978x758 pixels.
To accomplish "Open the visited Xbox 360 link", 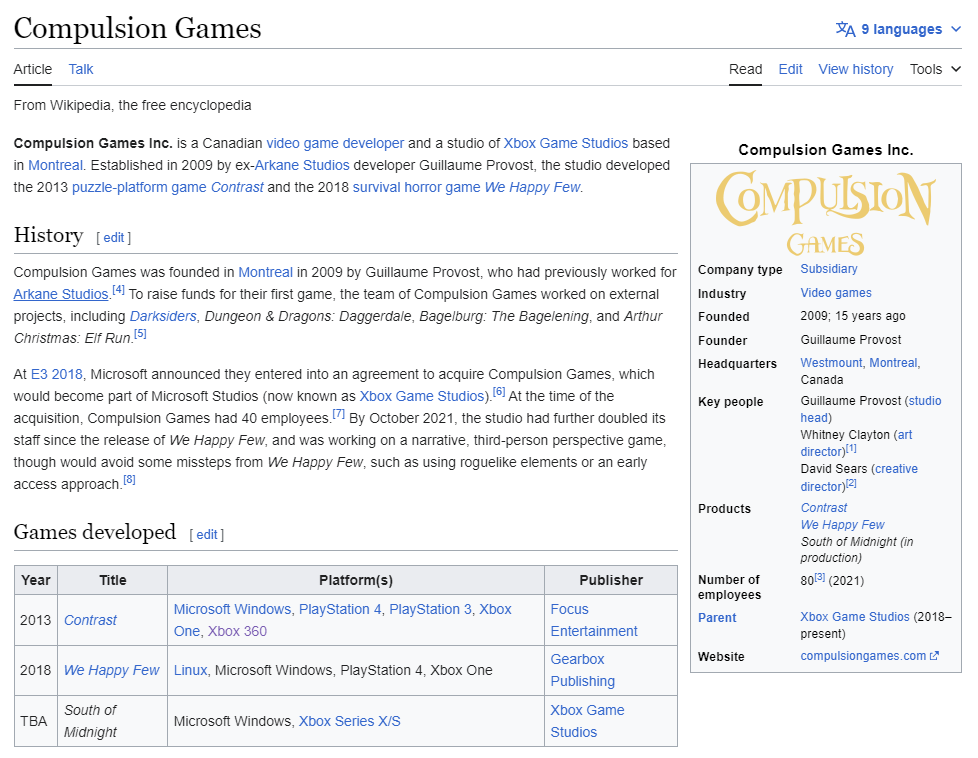I will click(237, 631).
